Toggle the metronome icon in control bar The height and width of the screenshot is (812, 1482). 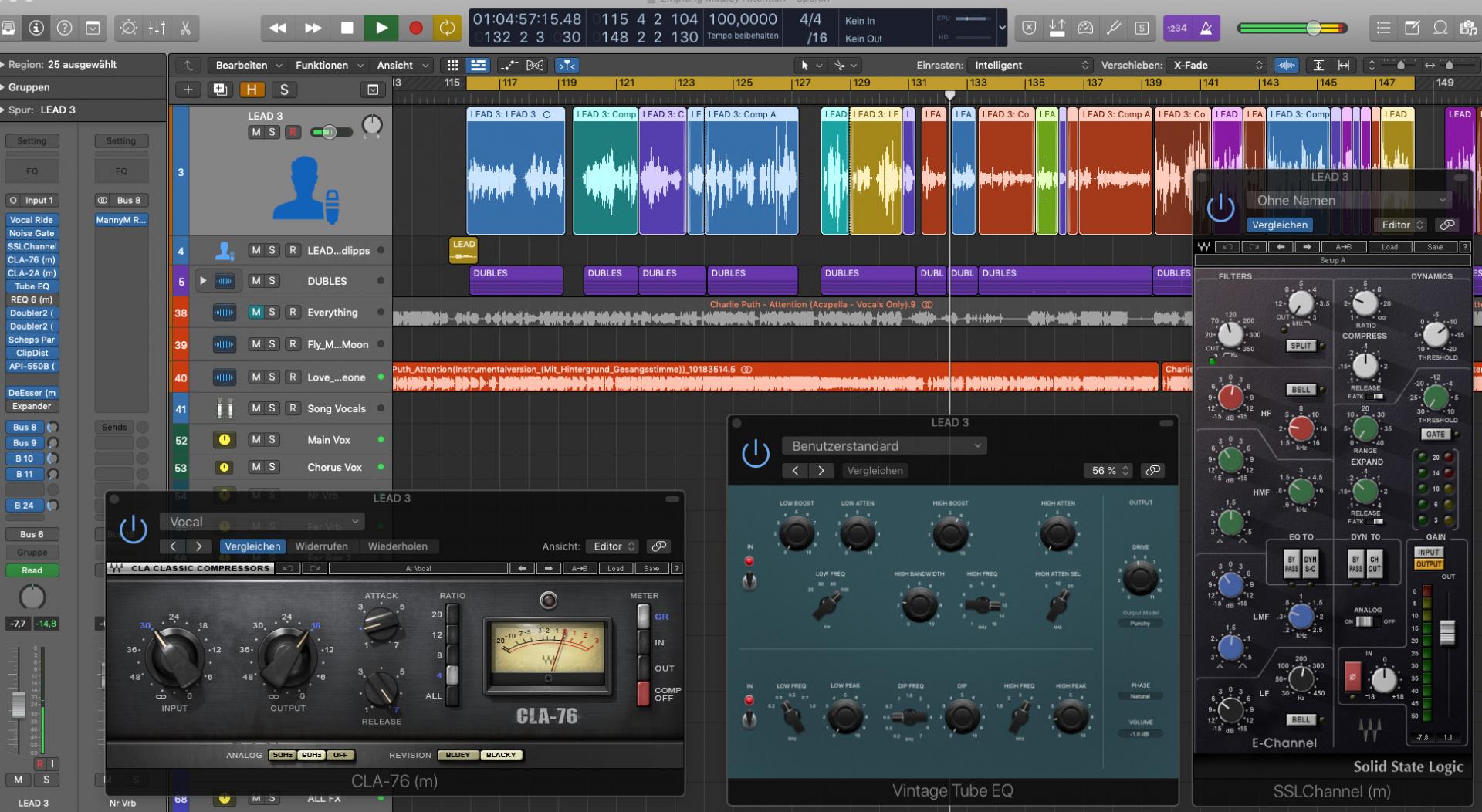pyautogui.click(x=1206, y=28)
